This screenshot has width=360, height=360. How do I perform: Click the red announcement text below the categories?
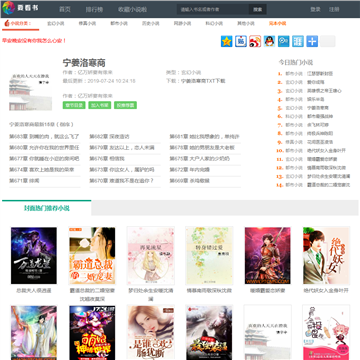[34, 40]
